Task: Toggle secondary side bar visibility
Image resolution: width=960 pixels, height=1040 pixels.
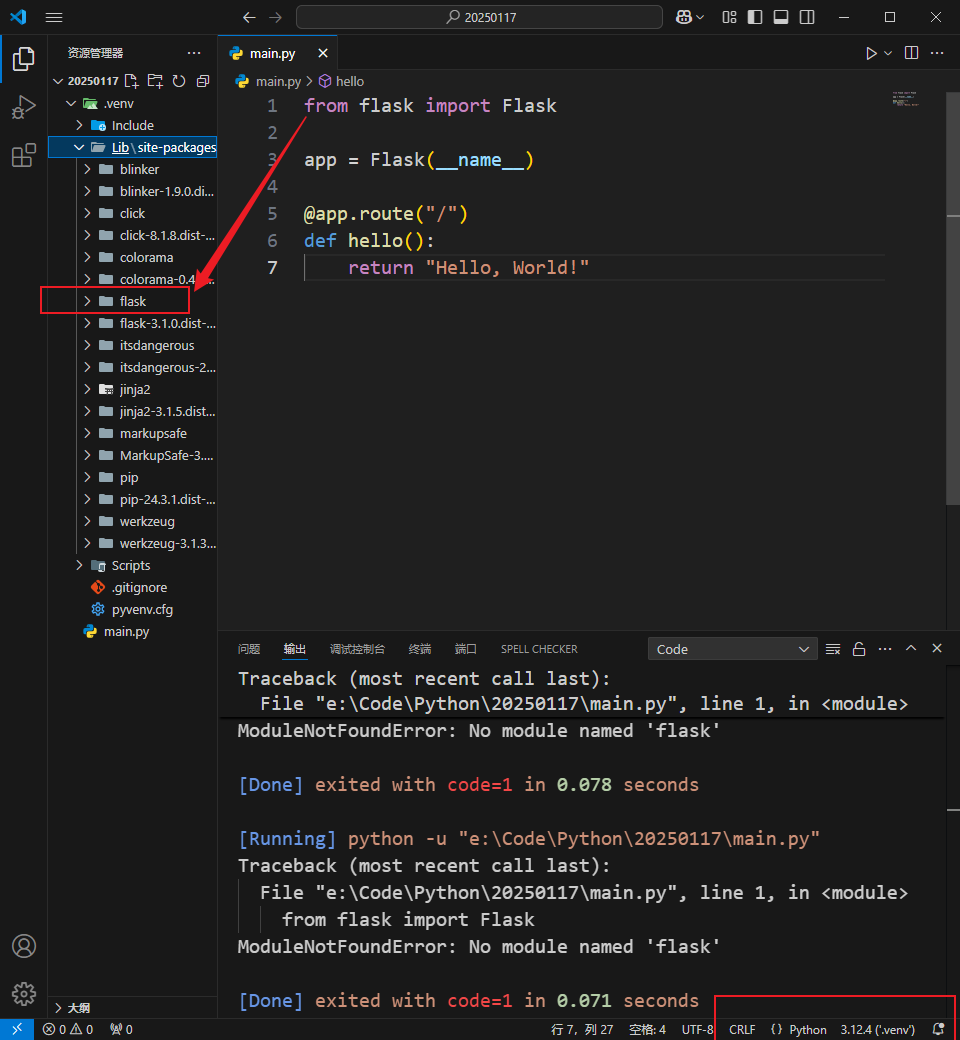Action: pyautogui.click(x=807, y=17)
